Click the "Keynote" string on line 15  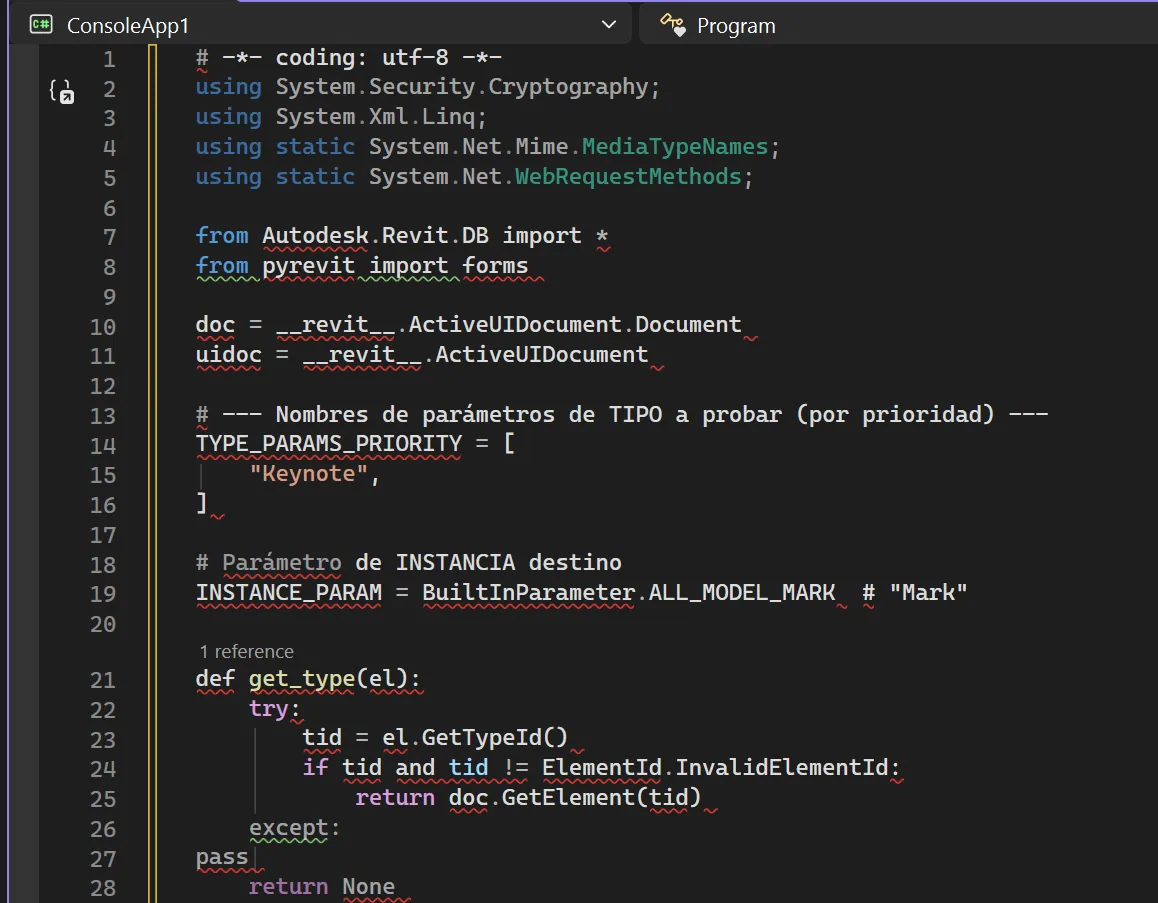point(308,474)
